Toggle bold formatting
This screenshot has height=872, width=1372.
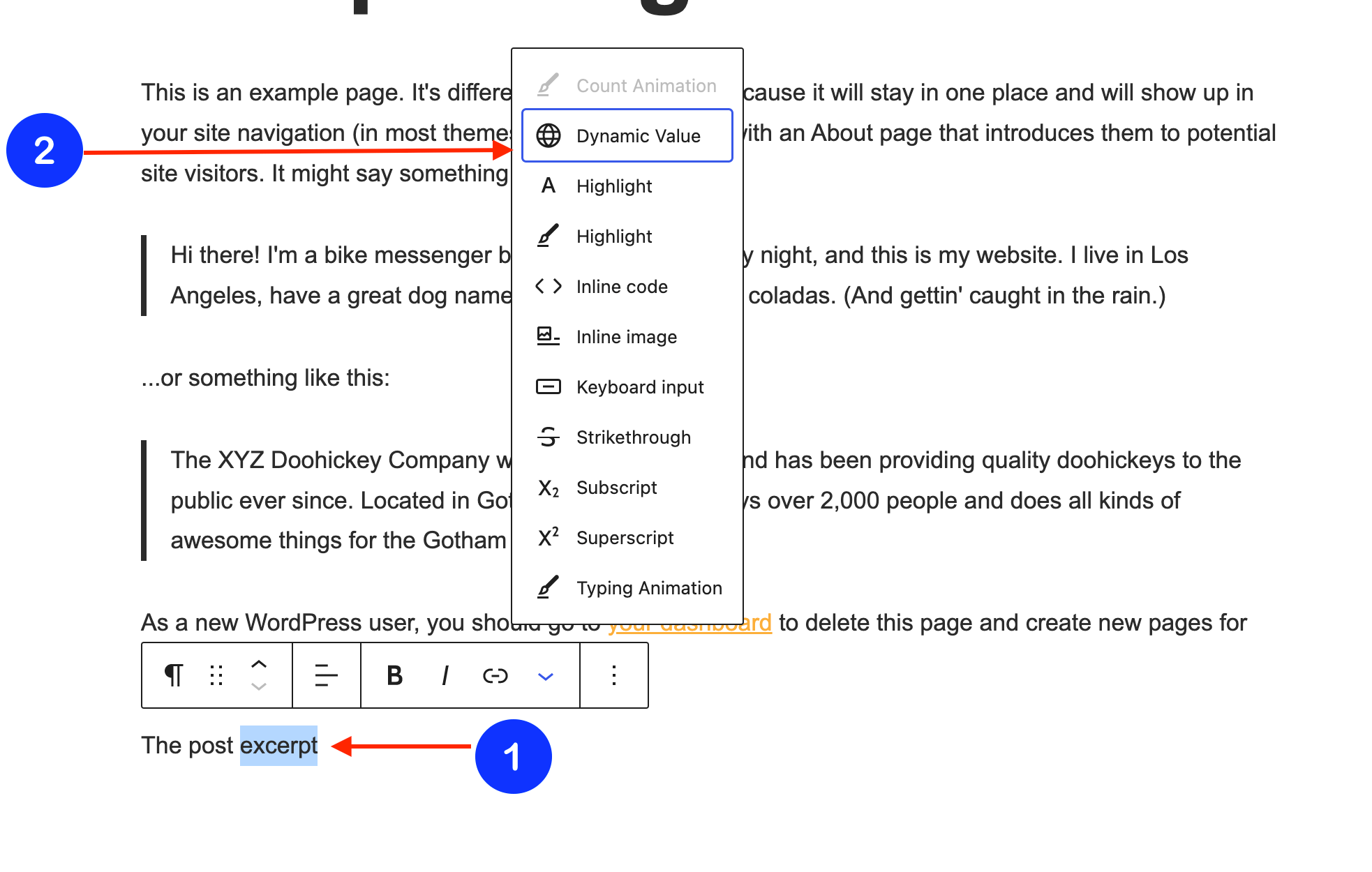click(x=394, y=675)
